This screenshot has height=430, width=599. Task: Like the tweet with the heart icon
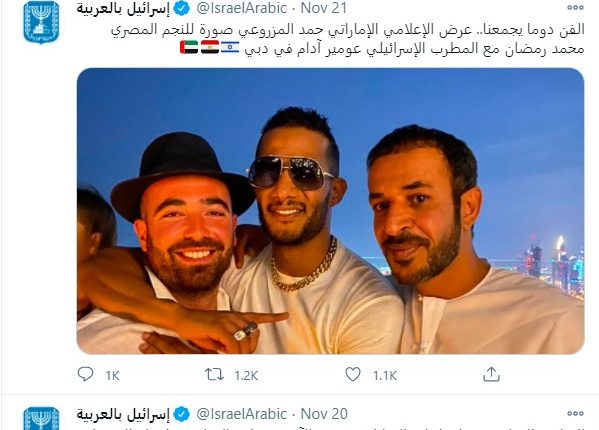[353, 374]
